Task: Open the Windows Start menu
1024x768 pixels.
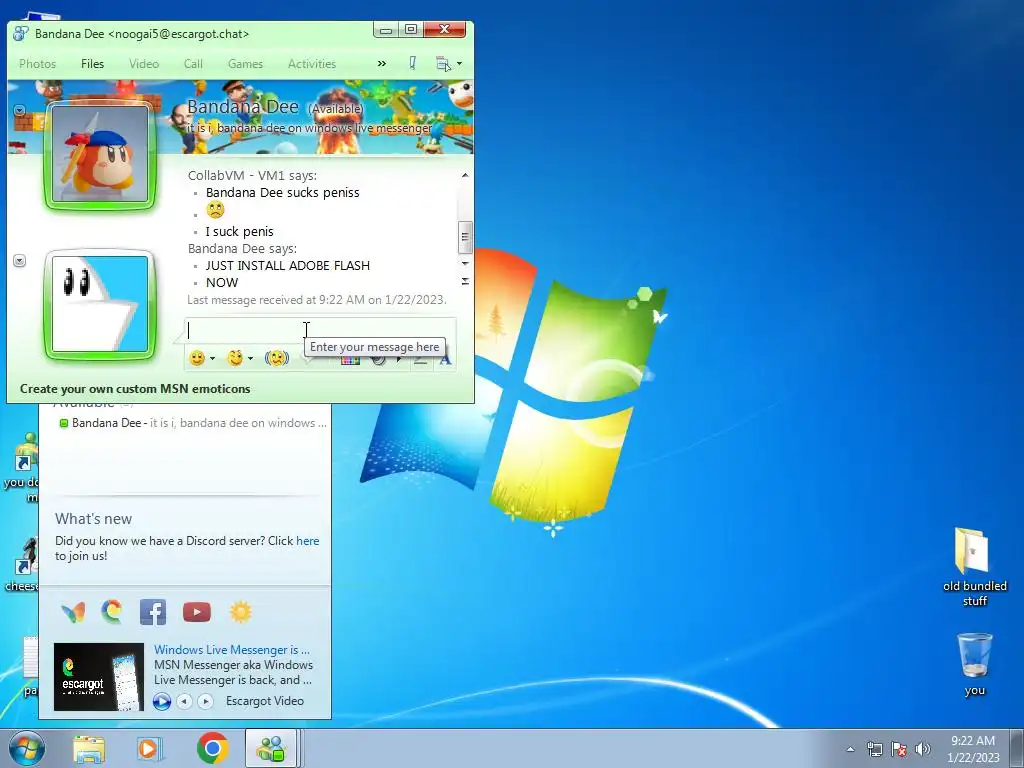Action: [x=26, y=748]
